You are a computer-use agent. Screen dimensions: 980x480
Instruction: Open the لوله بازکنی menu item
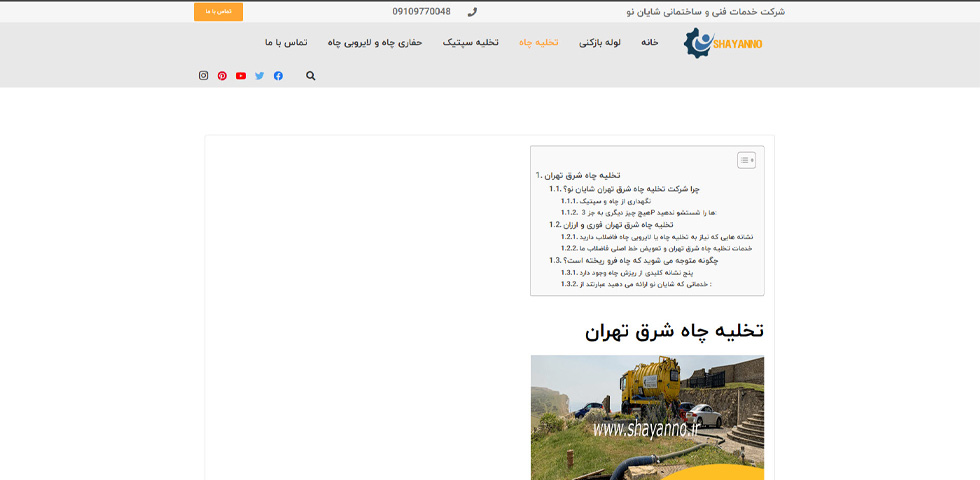tap(599, 42)
